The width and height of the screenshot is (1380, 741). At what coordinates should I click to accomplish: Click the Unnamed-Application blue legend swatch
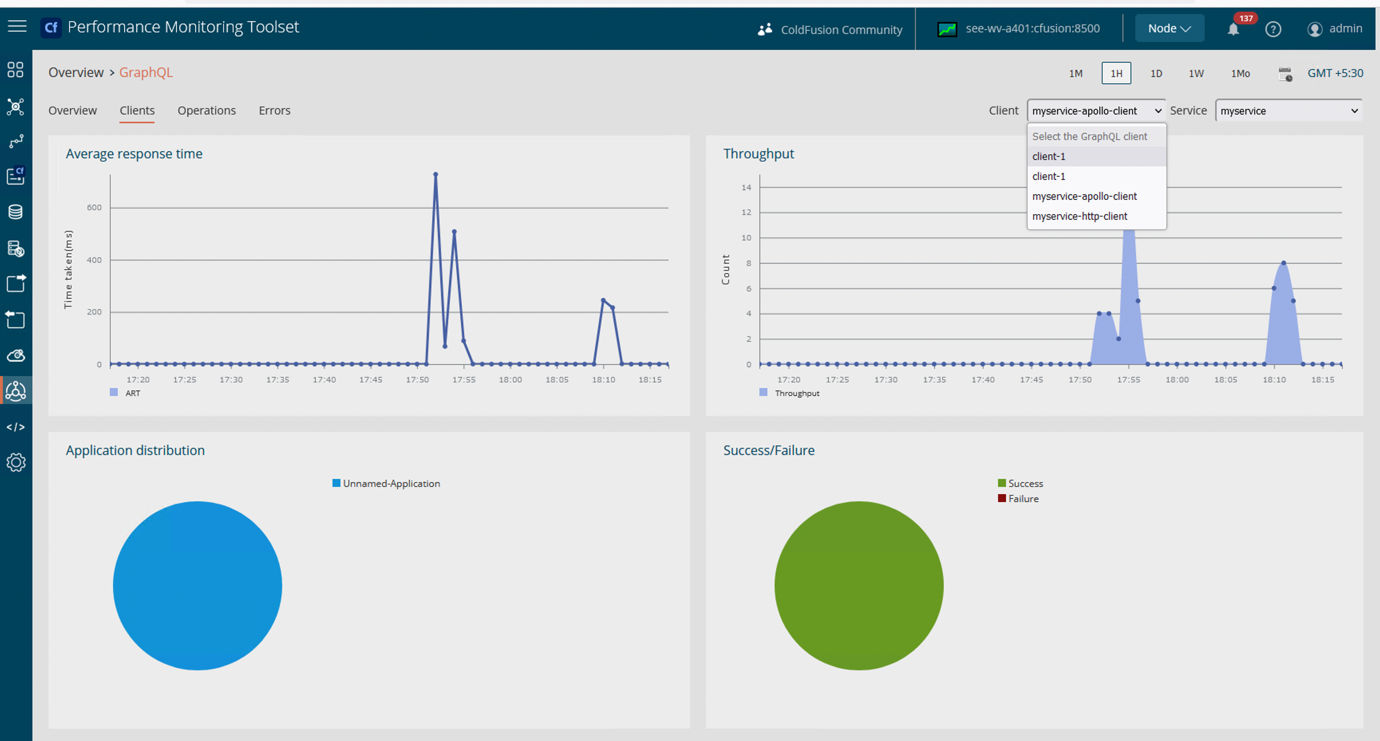(x=336, y=483)
